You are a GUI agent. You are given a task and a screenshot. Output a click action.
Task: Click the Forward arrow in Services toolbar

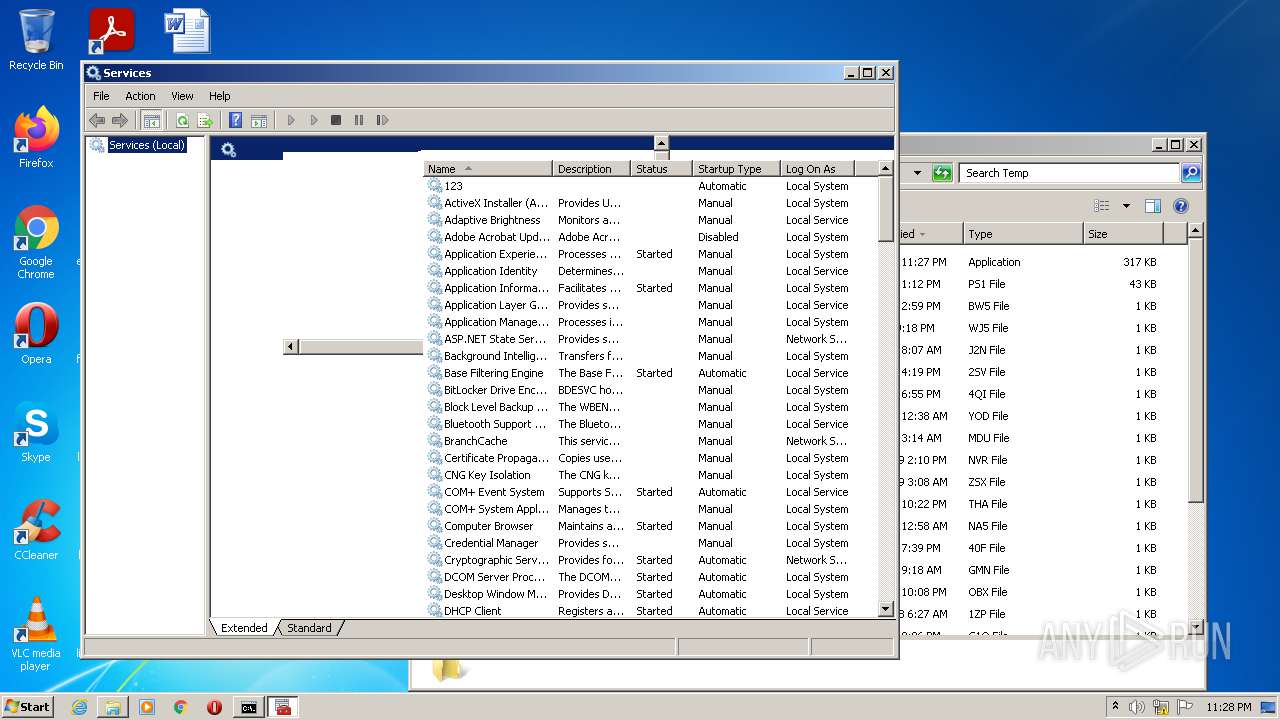pos(120,120)
